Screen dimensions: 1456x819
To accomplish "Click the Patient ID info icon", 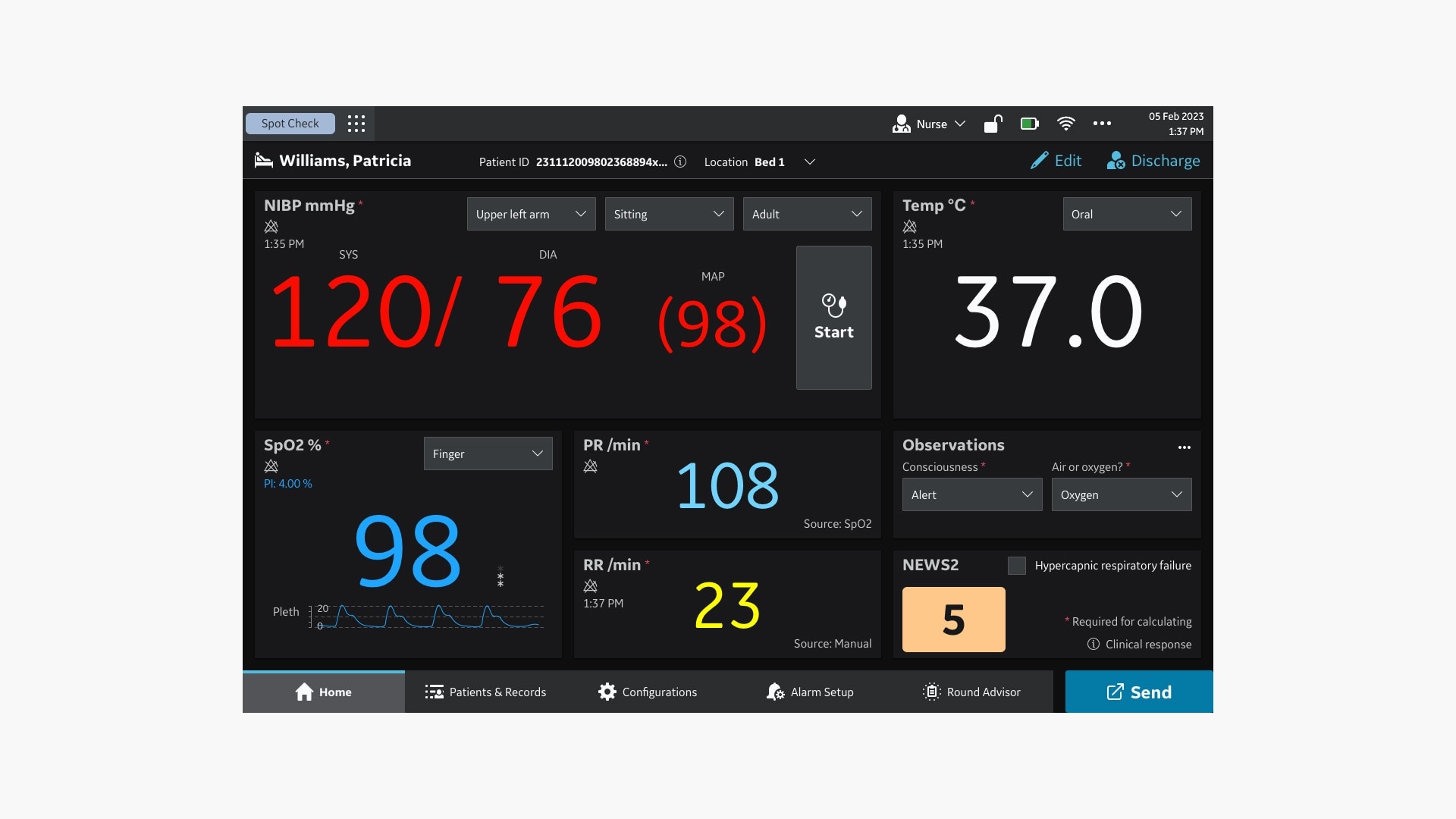I will 680,162.
